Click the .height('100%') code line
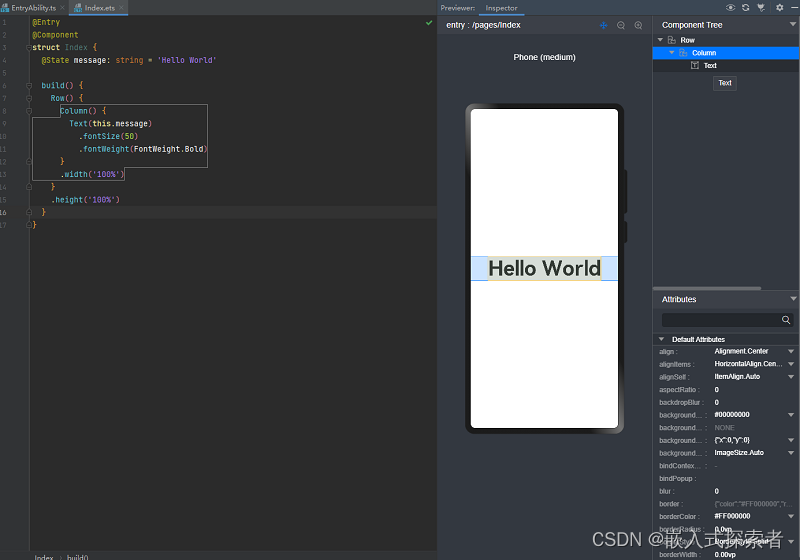800x560 pixels. point(85,199)
